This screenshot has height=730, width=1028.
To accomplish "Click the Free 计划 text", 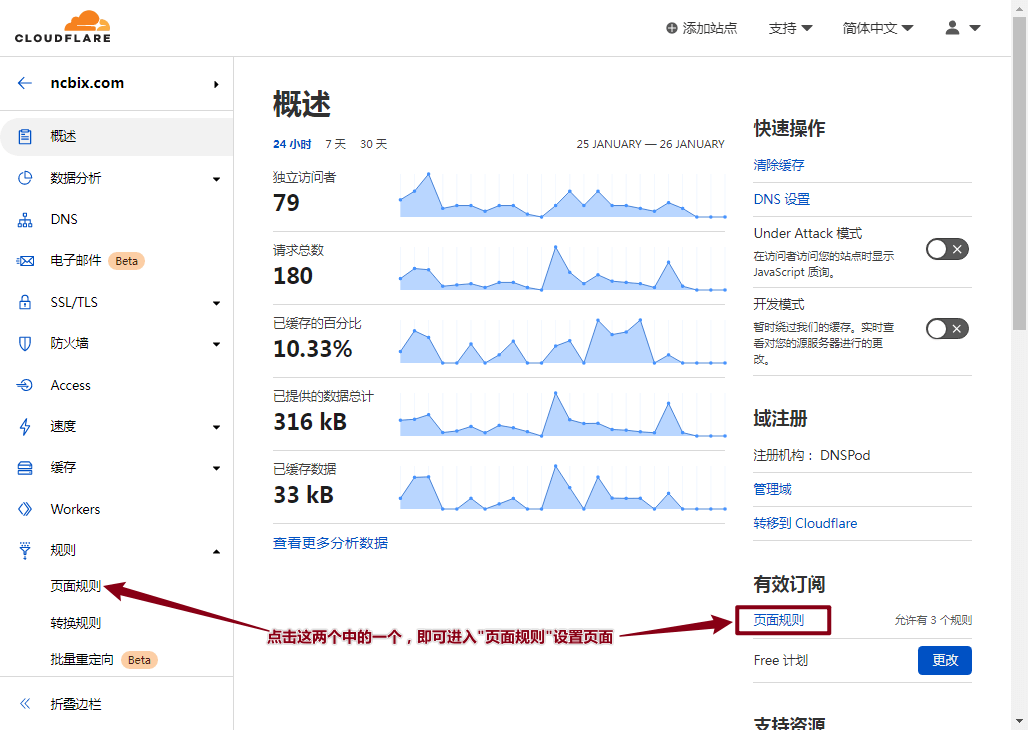I will [781, 660].
